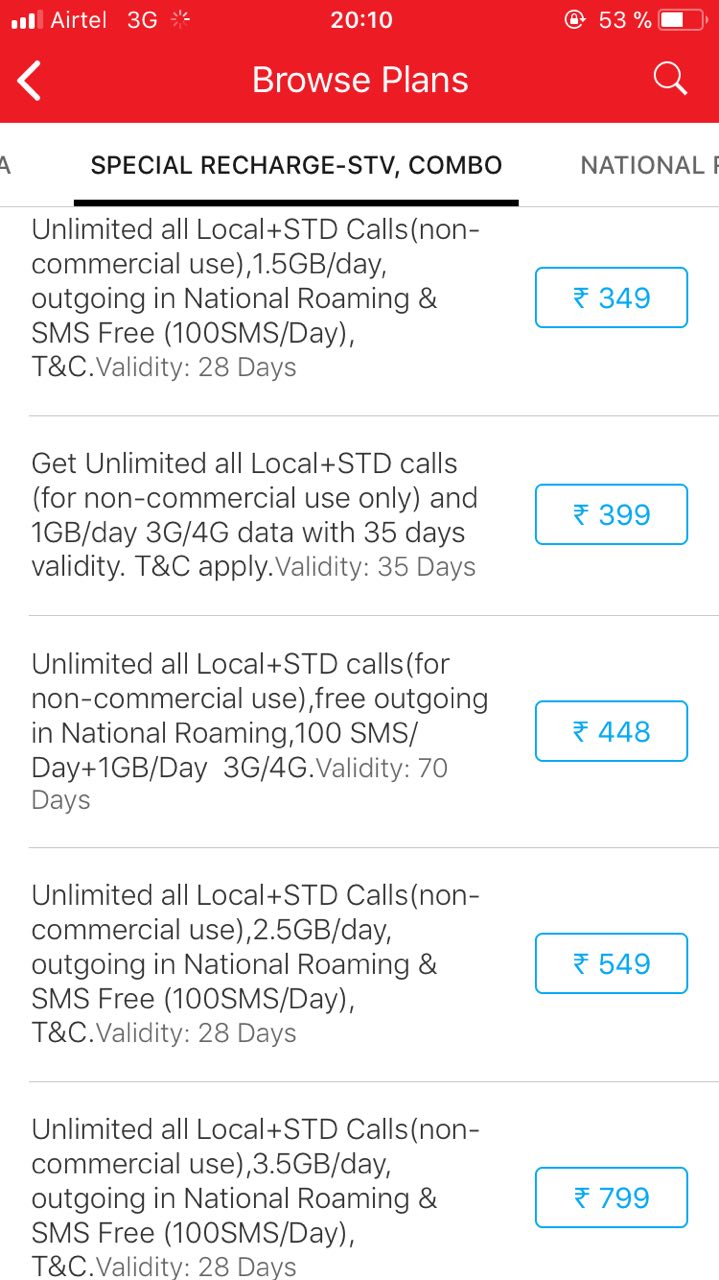Switch to the partially hidden left tab

(6, 165)
